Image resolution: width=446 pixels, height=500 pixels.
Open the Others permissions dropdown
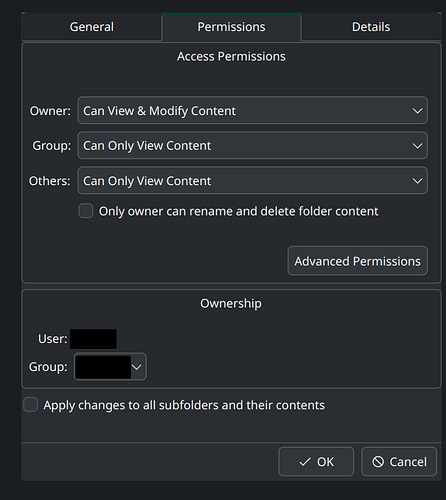pyautogui.click(x=252, y=180)
